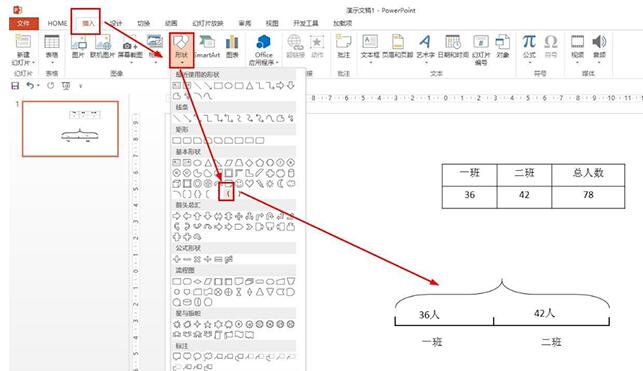
Task: Switch to the HOME tab
Action: click(x=57, y=23)
